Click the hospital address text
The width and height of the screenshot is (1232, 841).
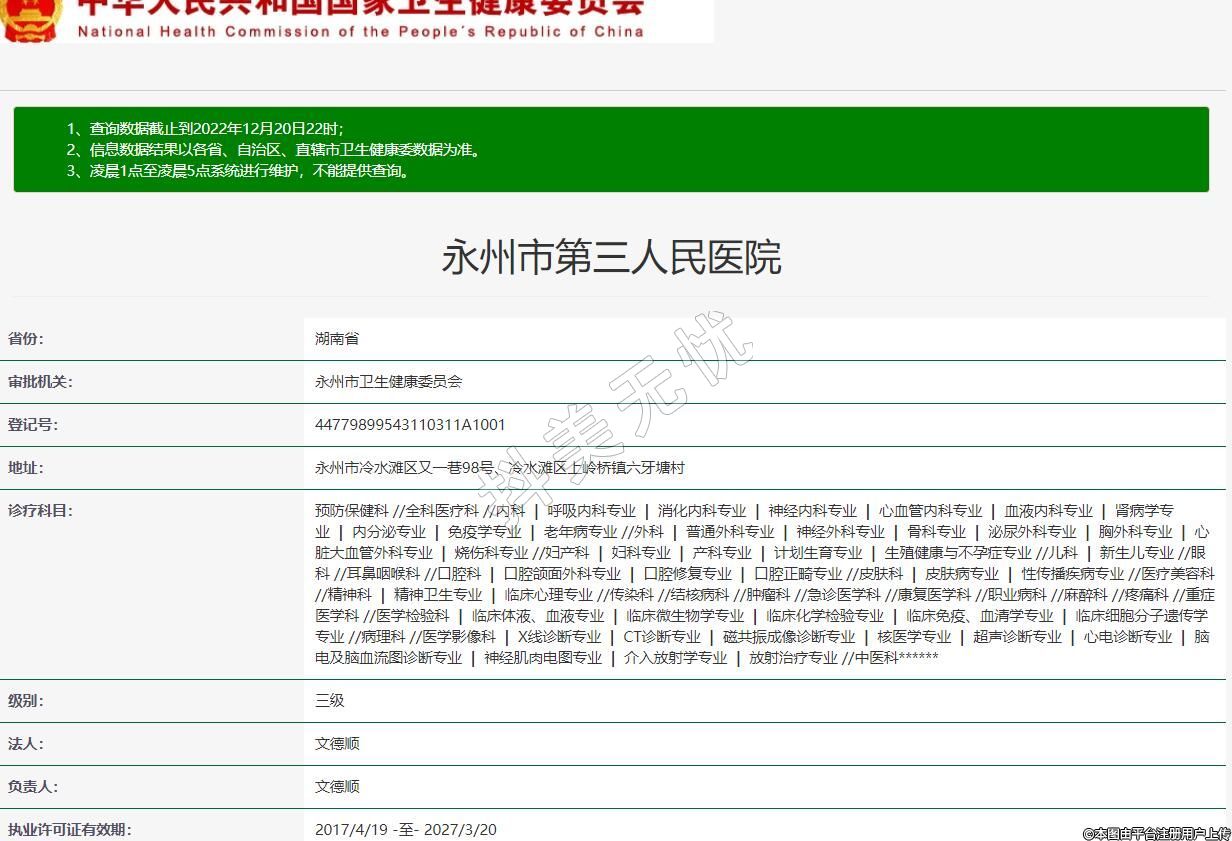point(499,468)
